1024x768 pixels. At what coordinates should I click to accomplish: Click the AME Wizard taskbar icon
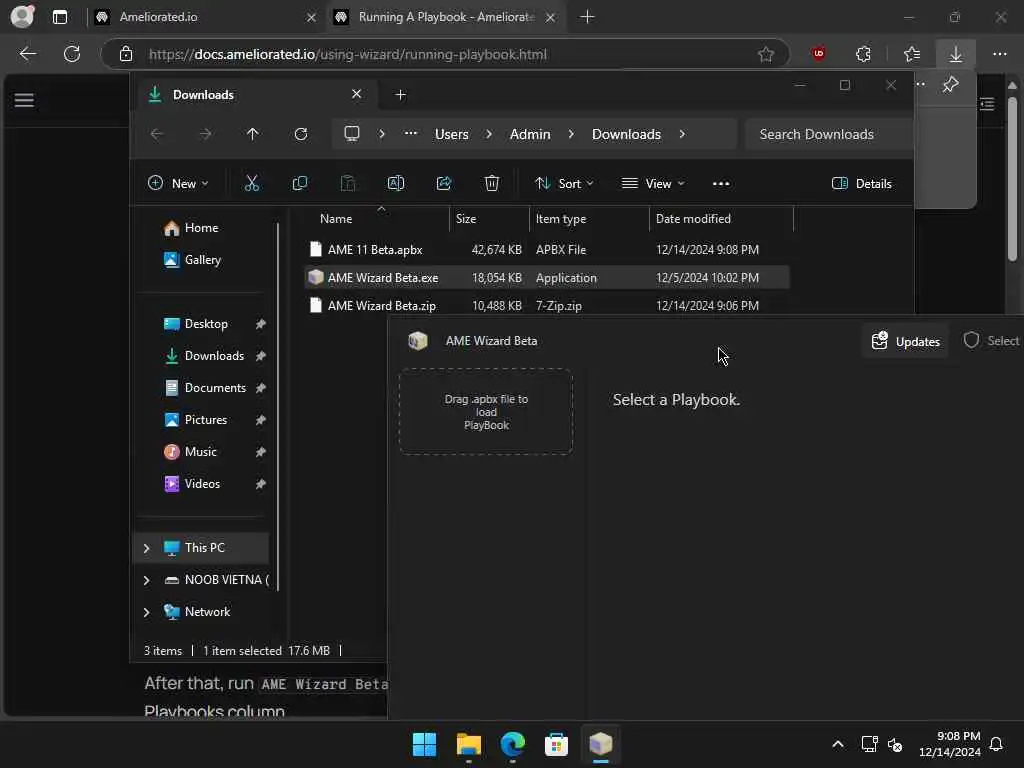click(x=600, y=744)
